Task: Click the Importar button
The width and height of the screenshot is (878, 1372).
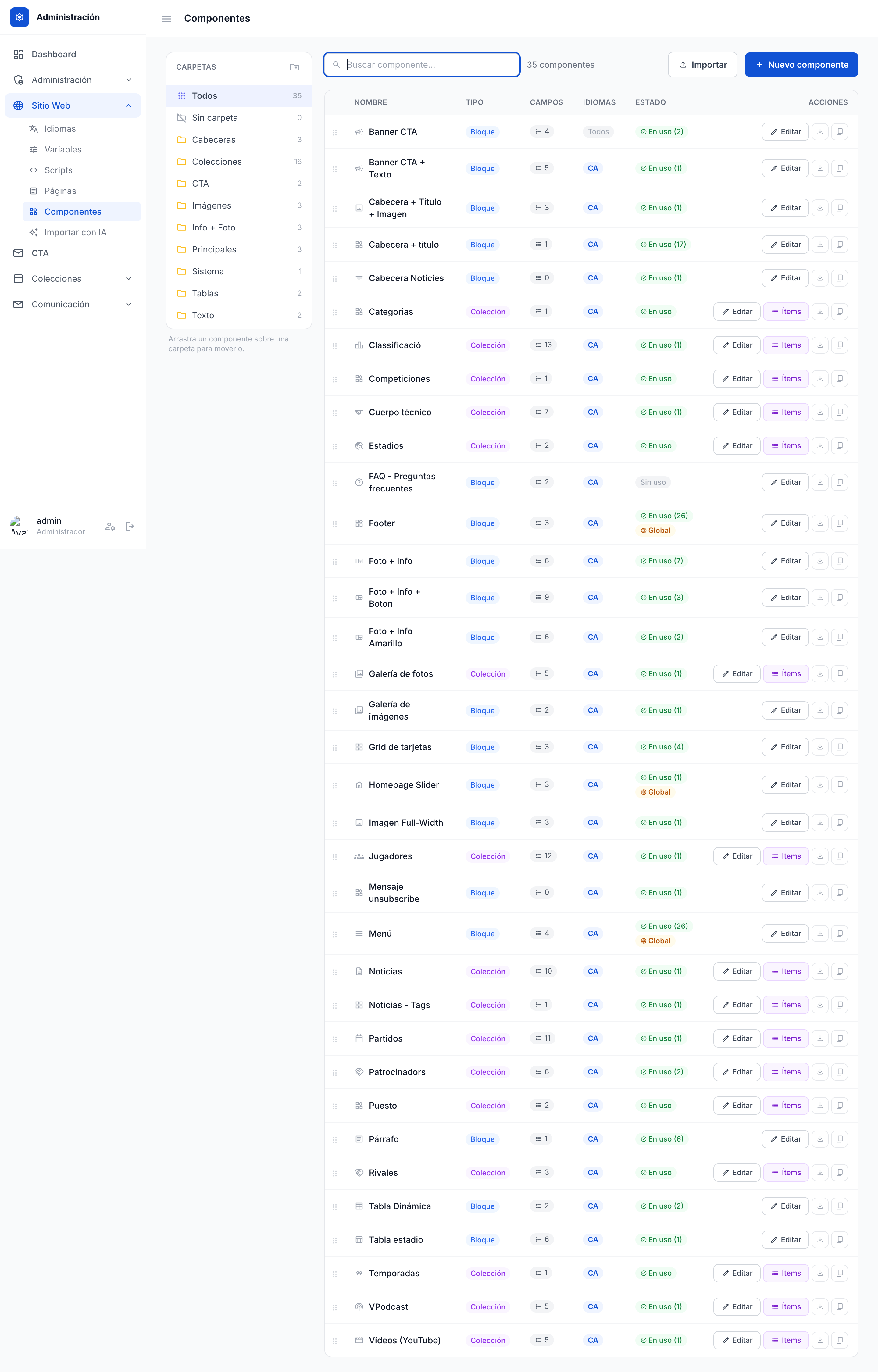Action: point(702,65)
